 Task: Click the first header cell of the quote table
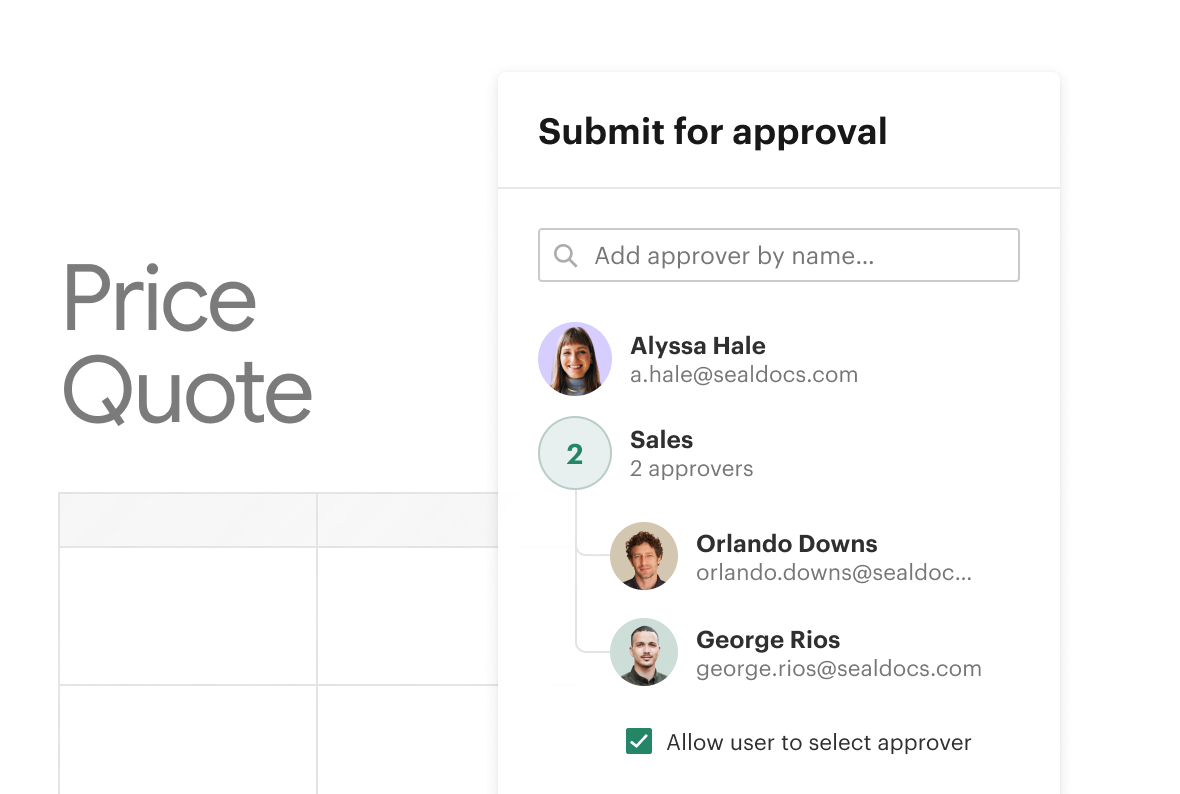pyautogui.click(x=188, y=520)
